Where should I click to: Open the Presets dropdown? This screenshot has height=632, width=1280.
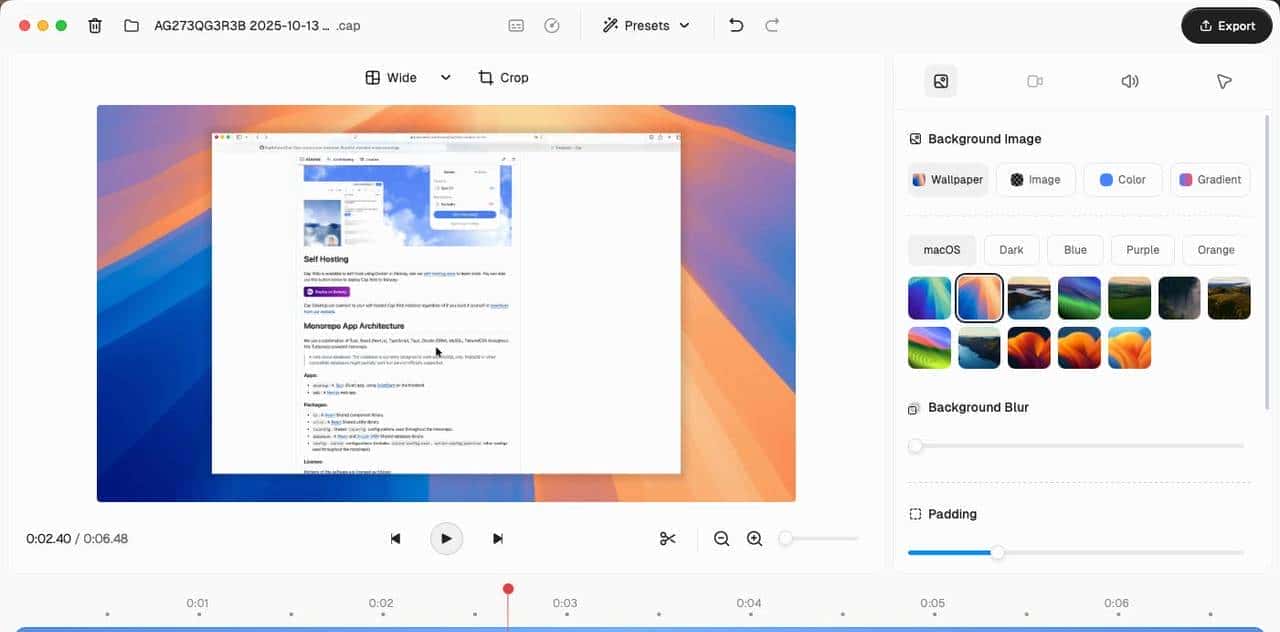click(x=646, y=26)
